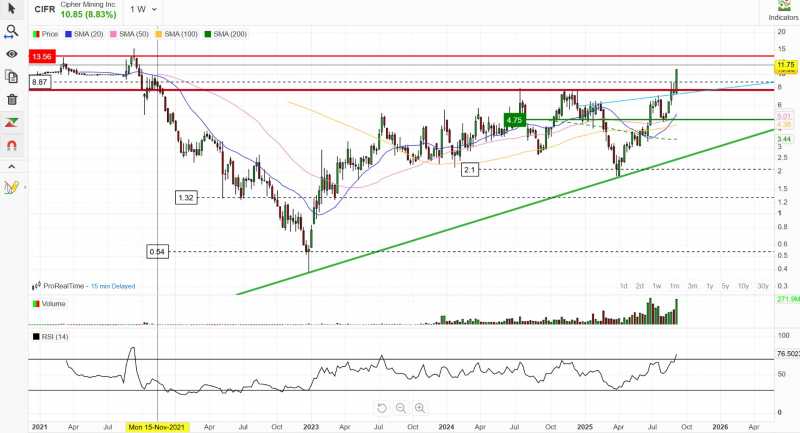Click the zoom in magnifier below chart

tap(420, 408)
